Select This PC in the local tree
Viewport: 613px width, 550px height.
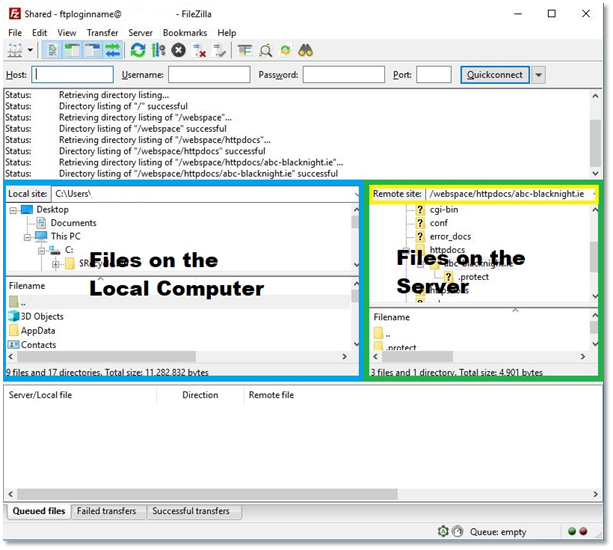tap(65, 236)
